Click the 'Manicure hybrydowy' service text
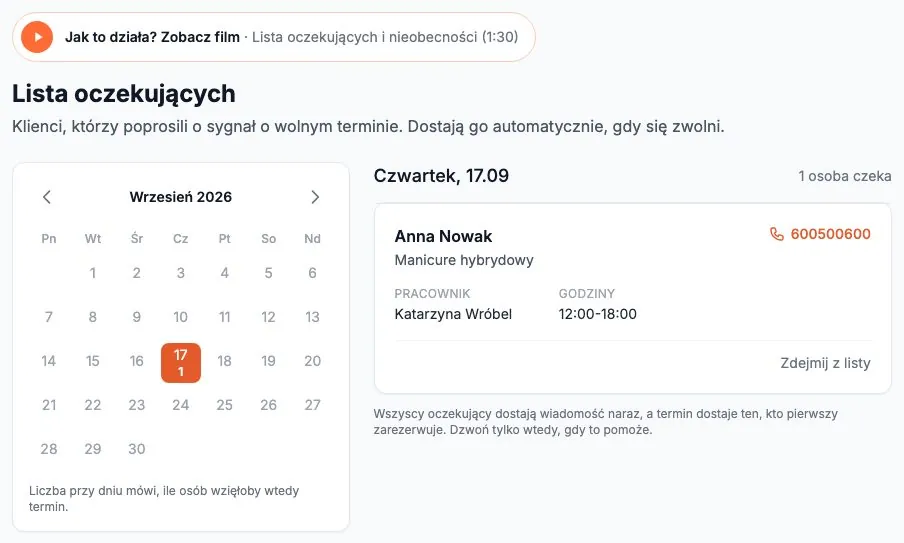Viewport: 904px width, 543px height. (x=464, y=260)
